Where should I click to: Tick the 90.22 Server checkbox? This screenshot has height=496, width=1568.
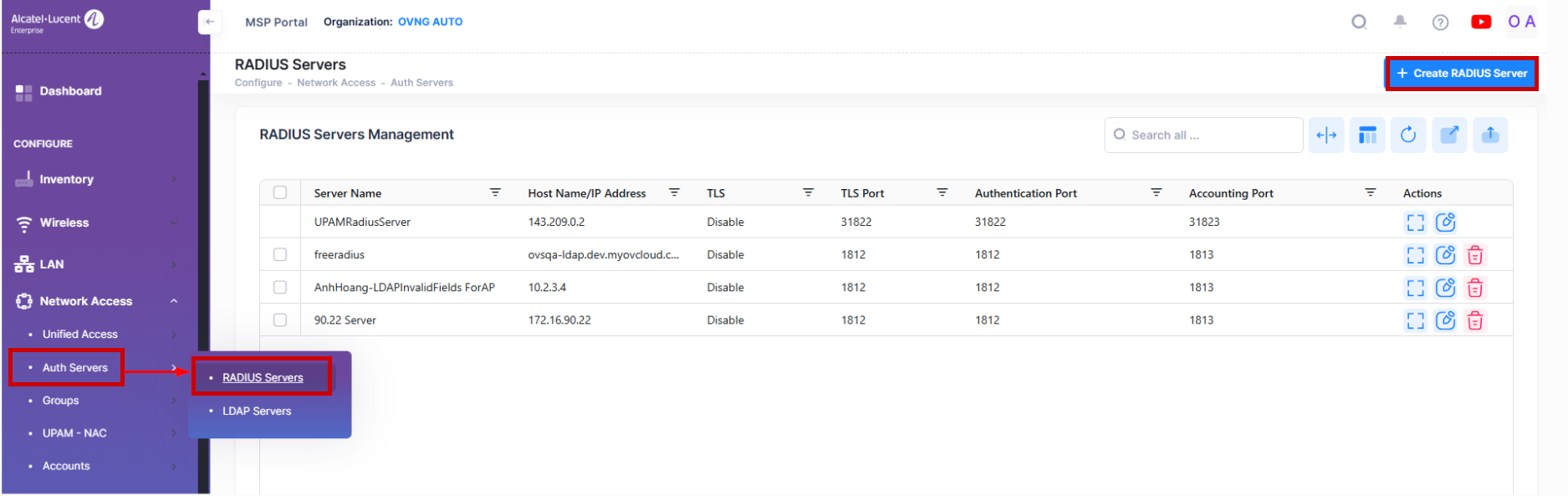[x=280, y=320]
